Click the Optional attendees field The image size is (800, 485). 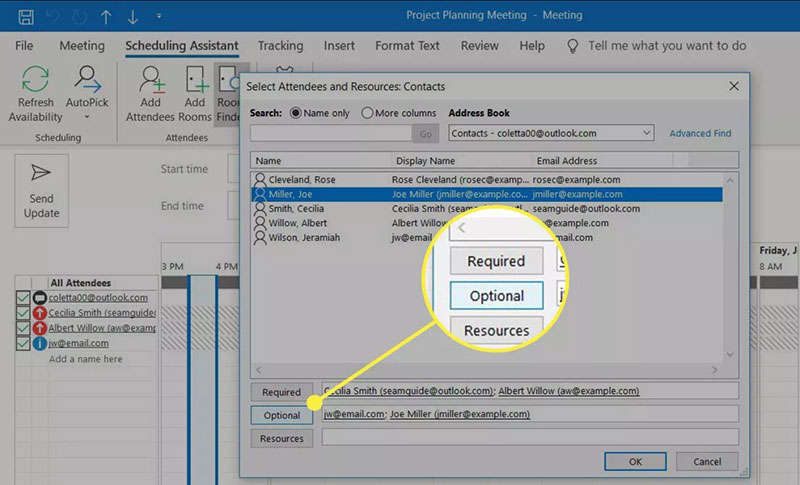[530, 414]
